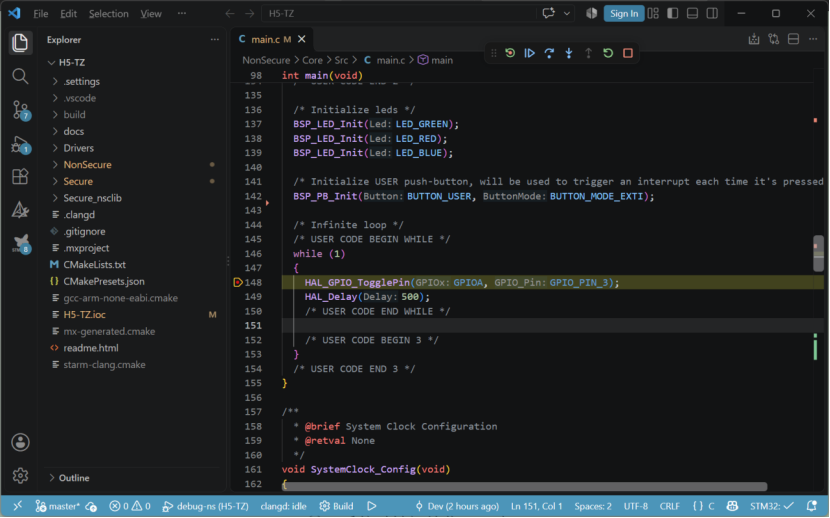830x518 pixels.
Task: Open the Copilot chat icon in title bar
Action: [548, 13]
